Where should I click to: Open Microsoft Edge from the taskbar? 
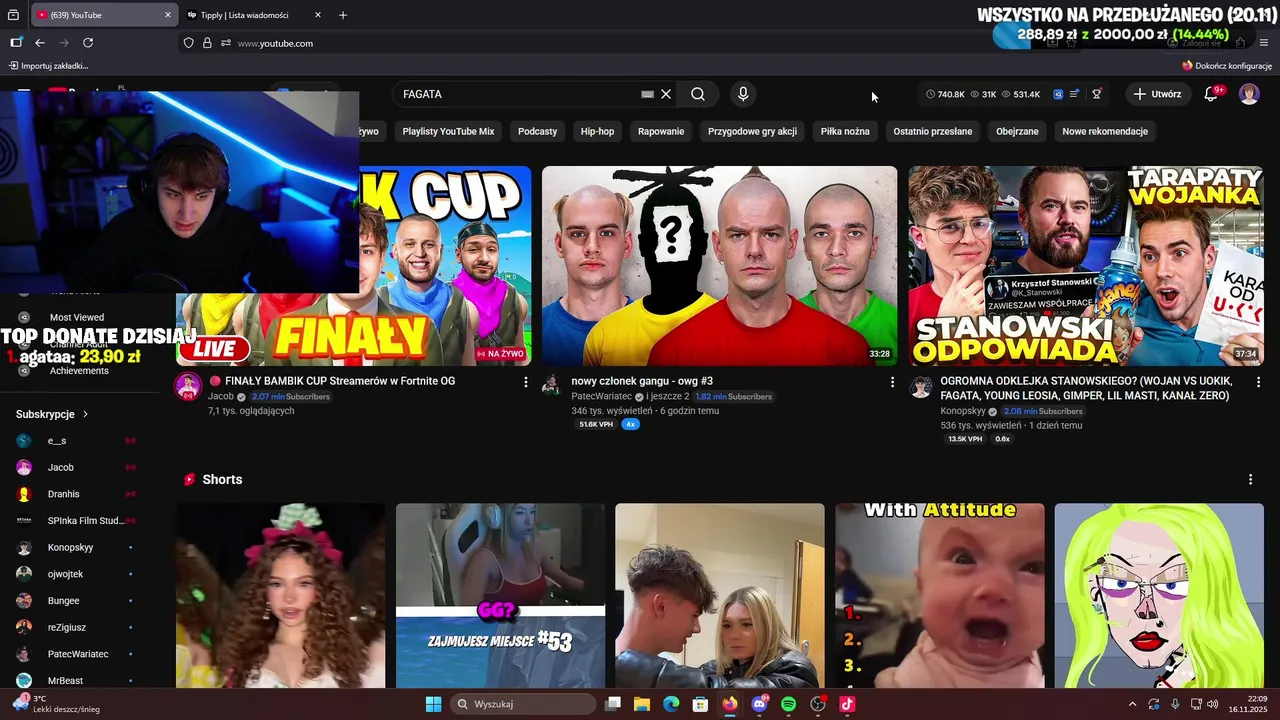point(671,704)
